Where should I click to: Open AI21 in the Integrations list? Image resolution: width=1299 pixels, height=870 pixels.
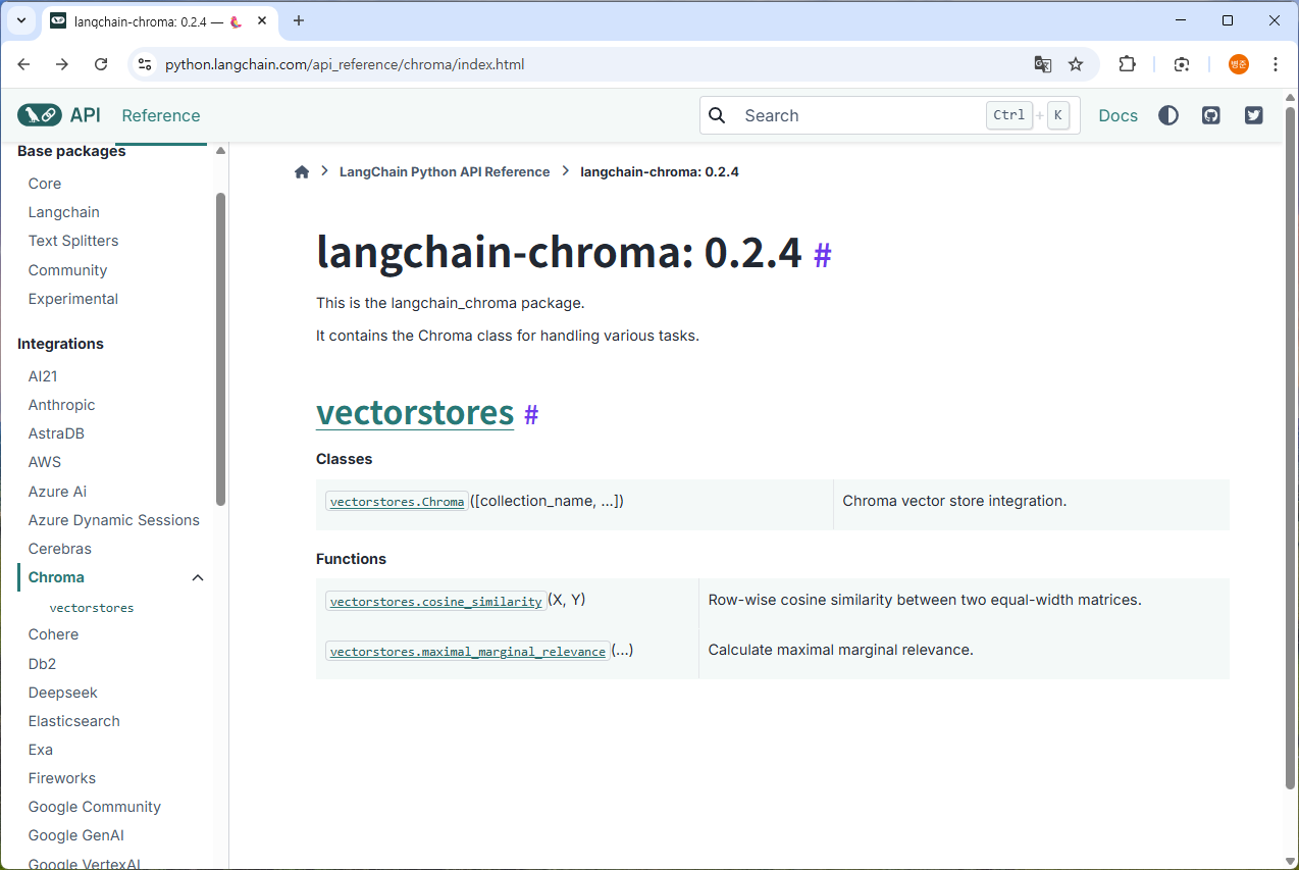[x=43, y=376]
